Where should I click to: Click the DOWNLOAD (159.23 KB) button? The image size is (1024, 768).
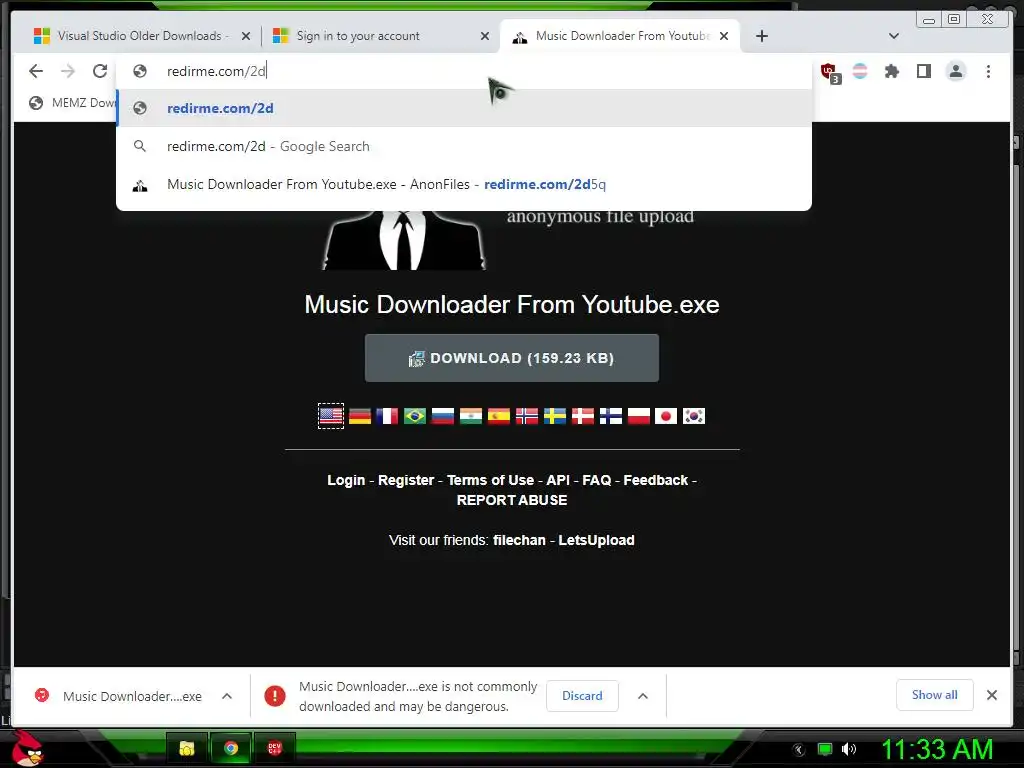tap(511, 358)
